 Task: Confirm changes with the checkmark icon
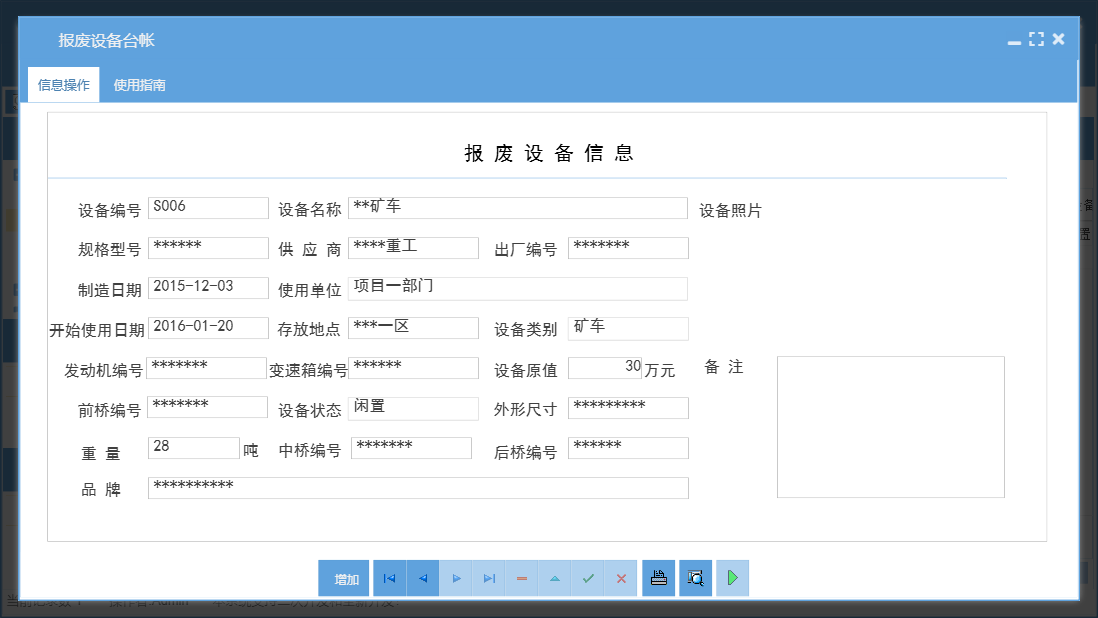(x=587, y=578)
